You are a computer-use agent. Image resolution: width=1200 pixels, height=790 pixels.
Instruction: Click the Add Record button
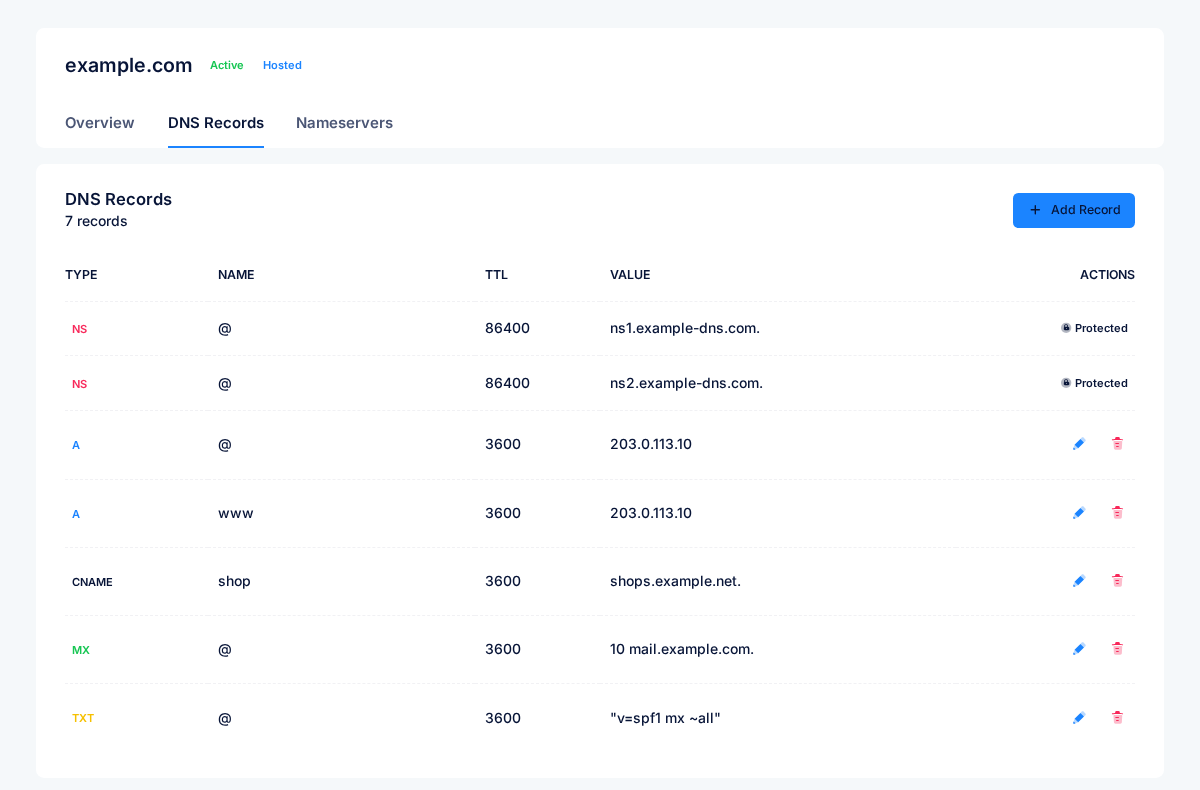click(1074, 210)
